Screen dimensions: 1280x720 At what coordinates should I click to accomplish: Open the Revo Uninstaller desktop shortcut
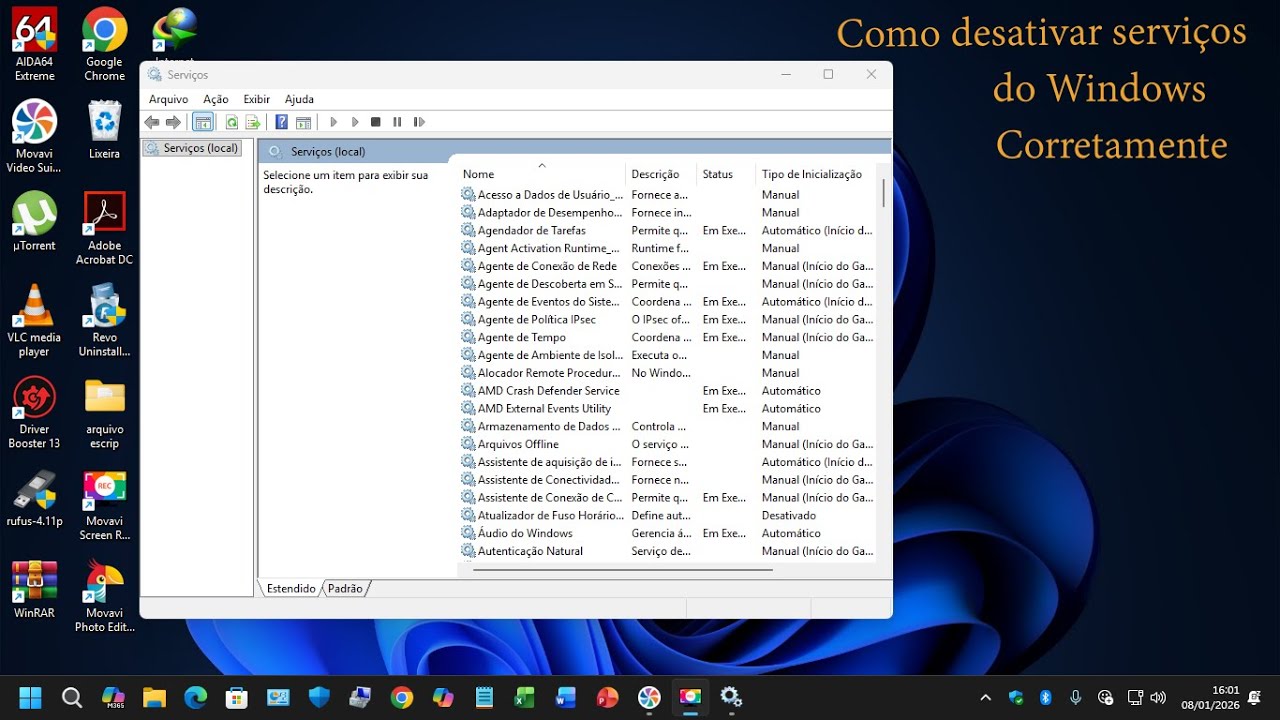105,321
